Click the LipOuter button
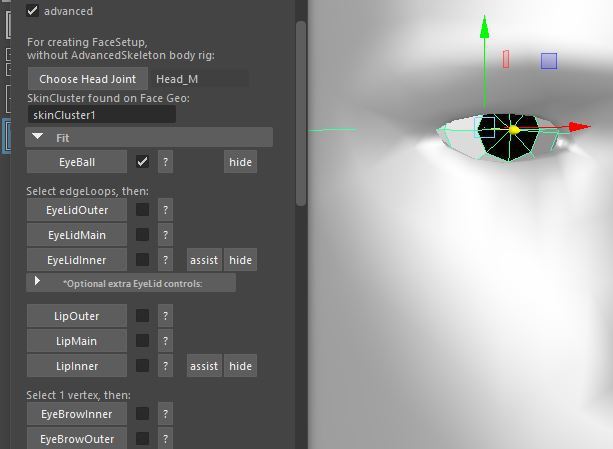Viewport: 613px width, 449px height. click(x=77, y=316)
